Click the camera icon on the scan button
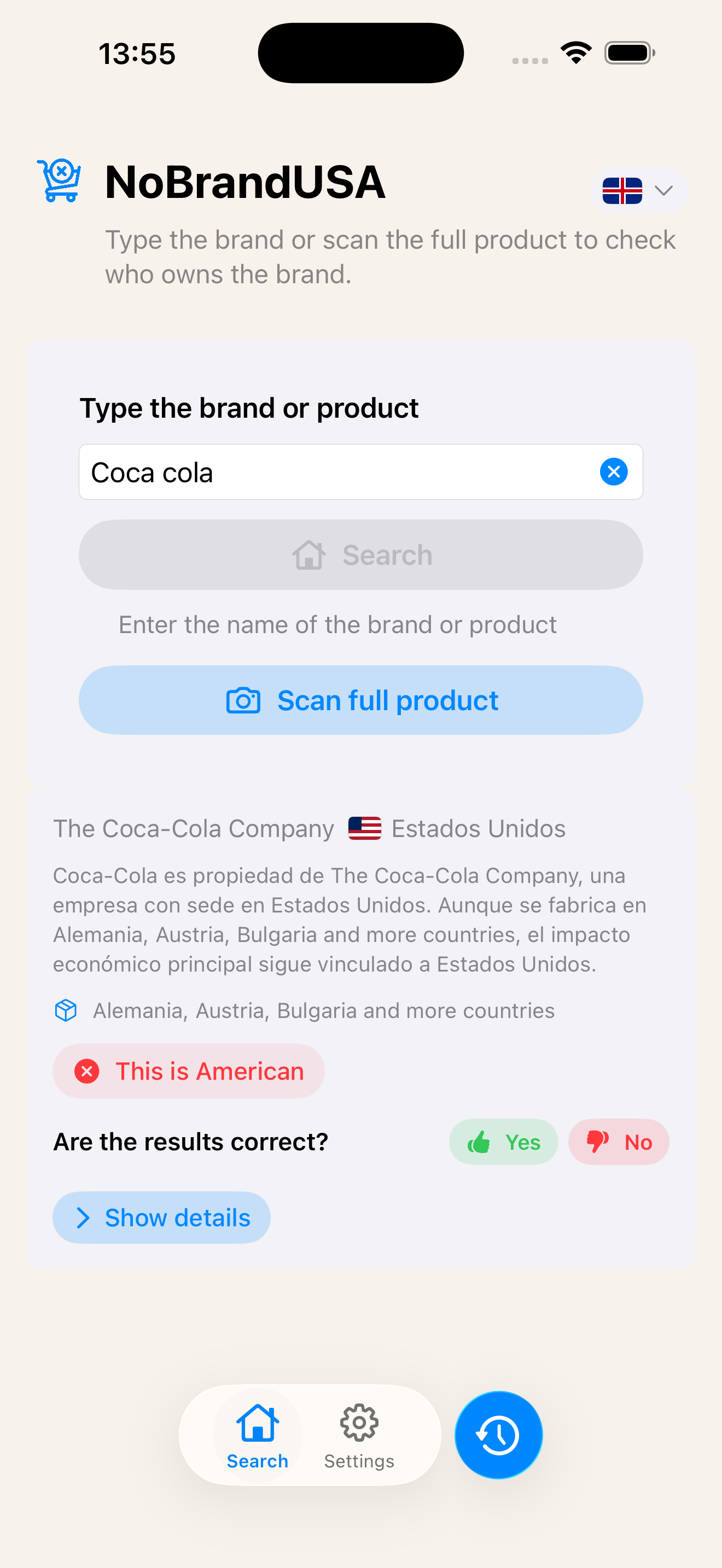The height and width of the screenshot is (1568, 722). (243, 700)
